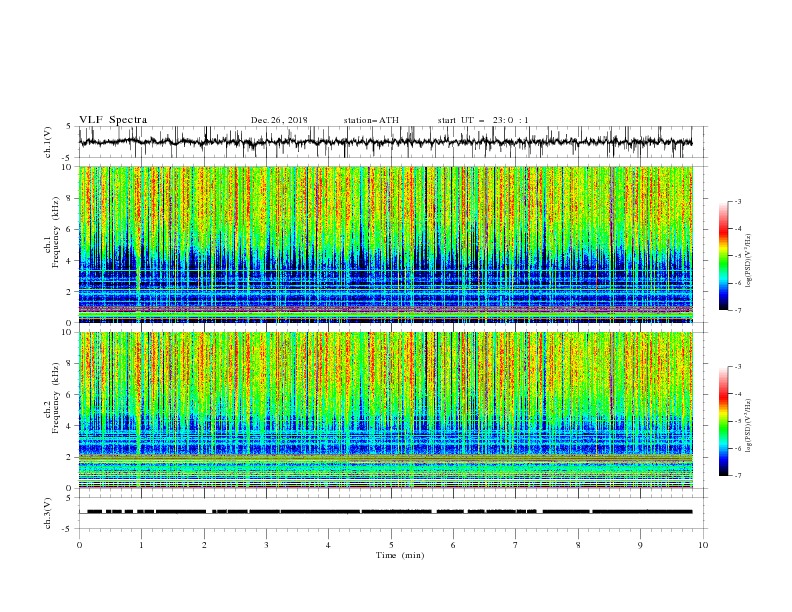
Task: Click the "Time (min)" axis label
Action: (x=400, y=555)
